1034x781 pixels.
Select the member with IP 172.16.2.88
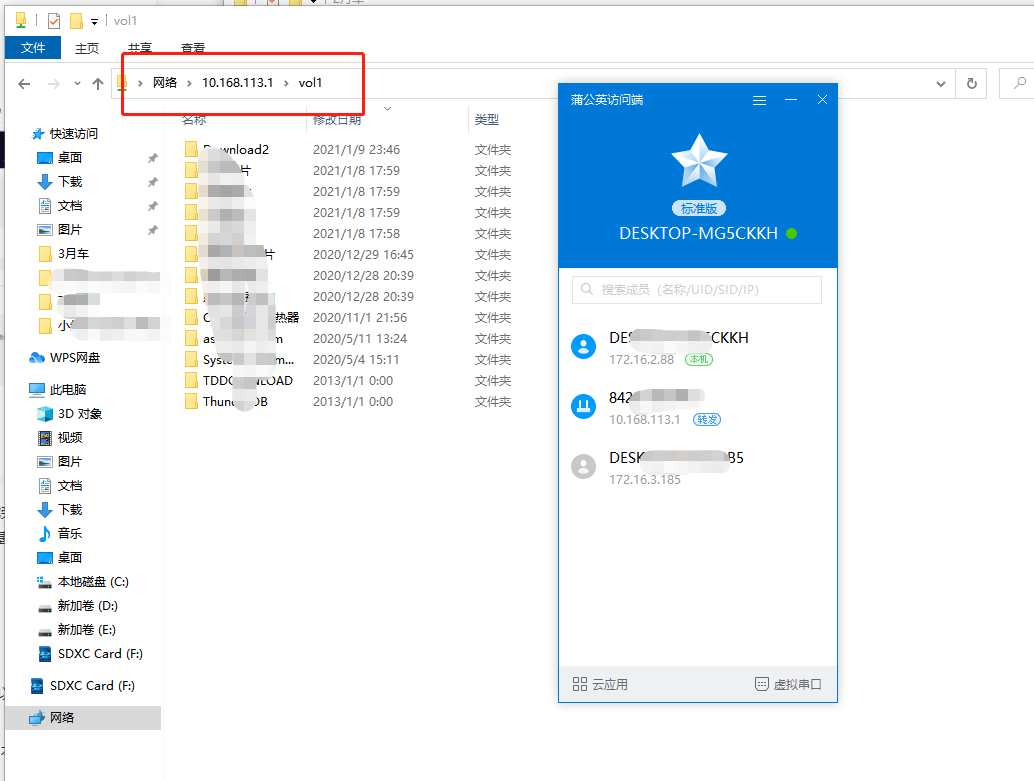click(x=698, y=347)
